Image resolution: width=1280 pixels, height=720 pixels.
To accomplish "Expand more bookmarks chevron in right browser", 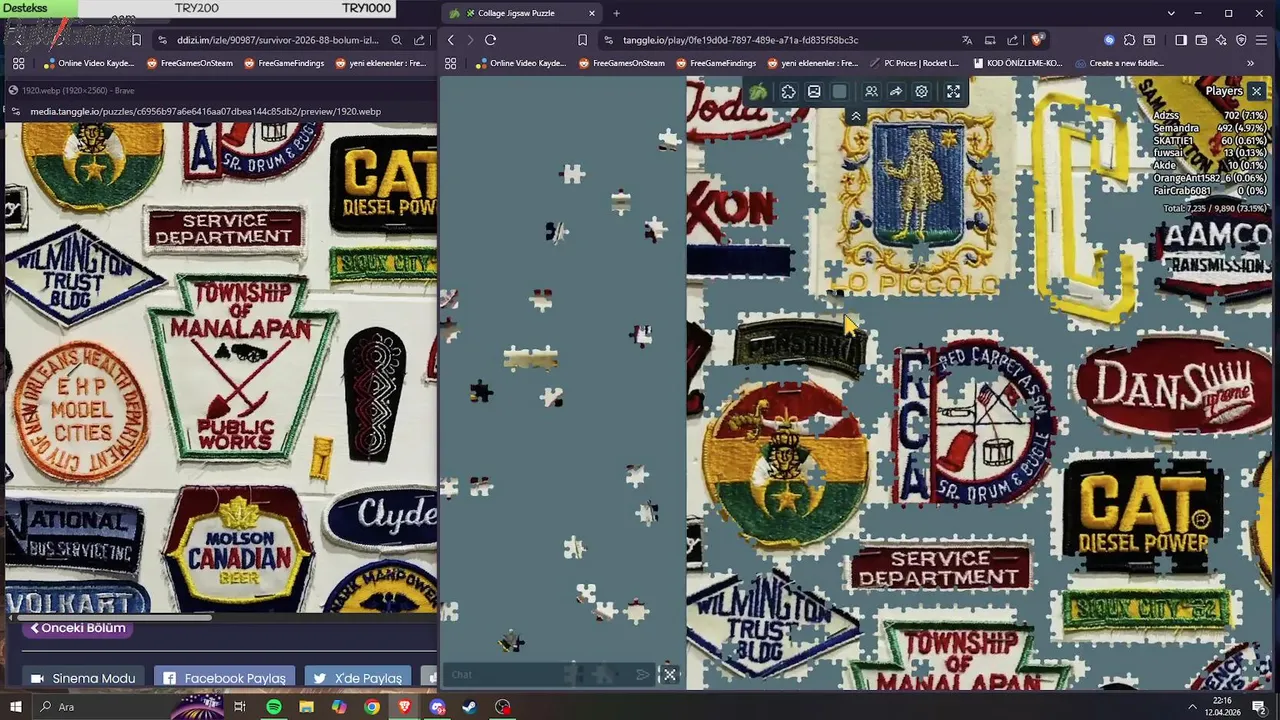I will point(1250,63).
